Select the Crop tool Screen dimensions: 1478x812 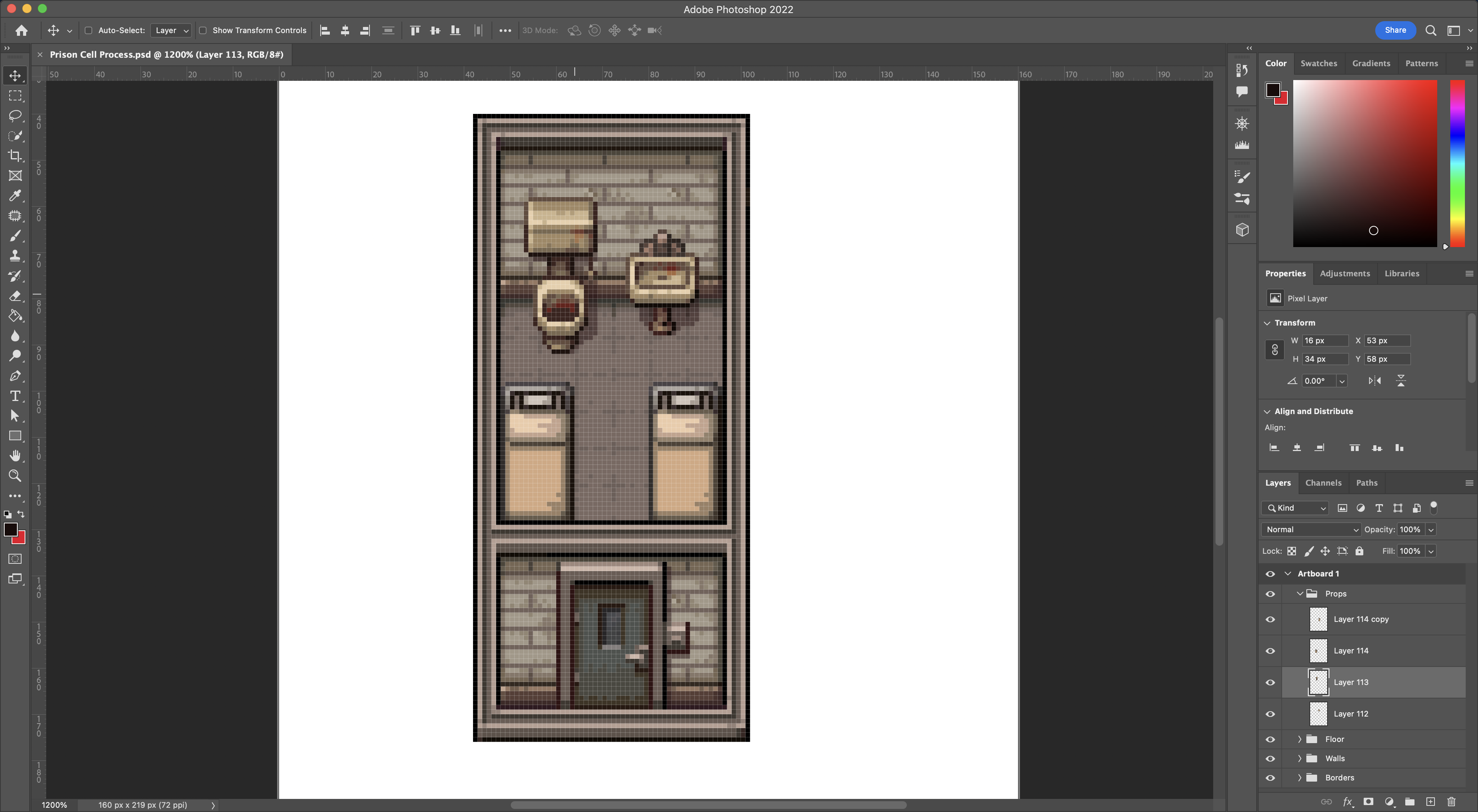click(15, 155)
